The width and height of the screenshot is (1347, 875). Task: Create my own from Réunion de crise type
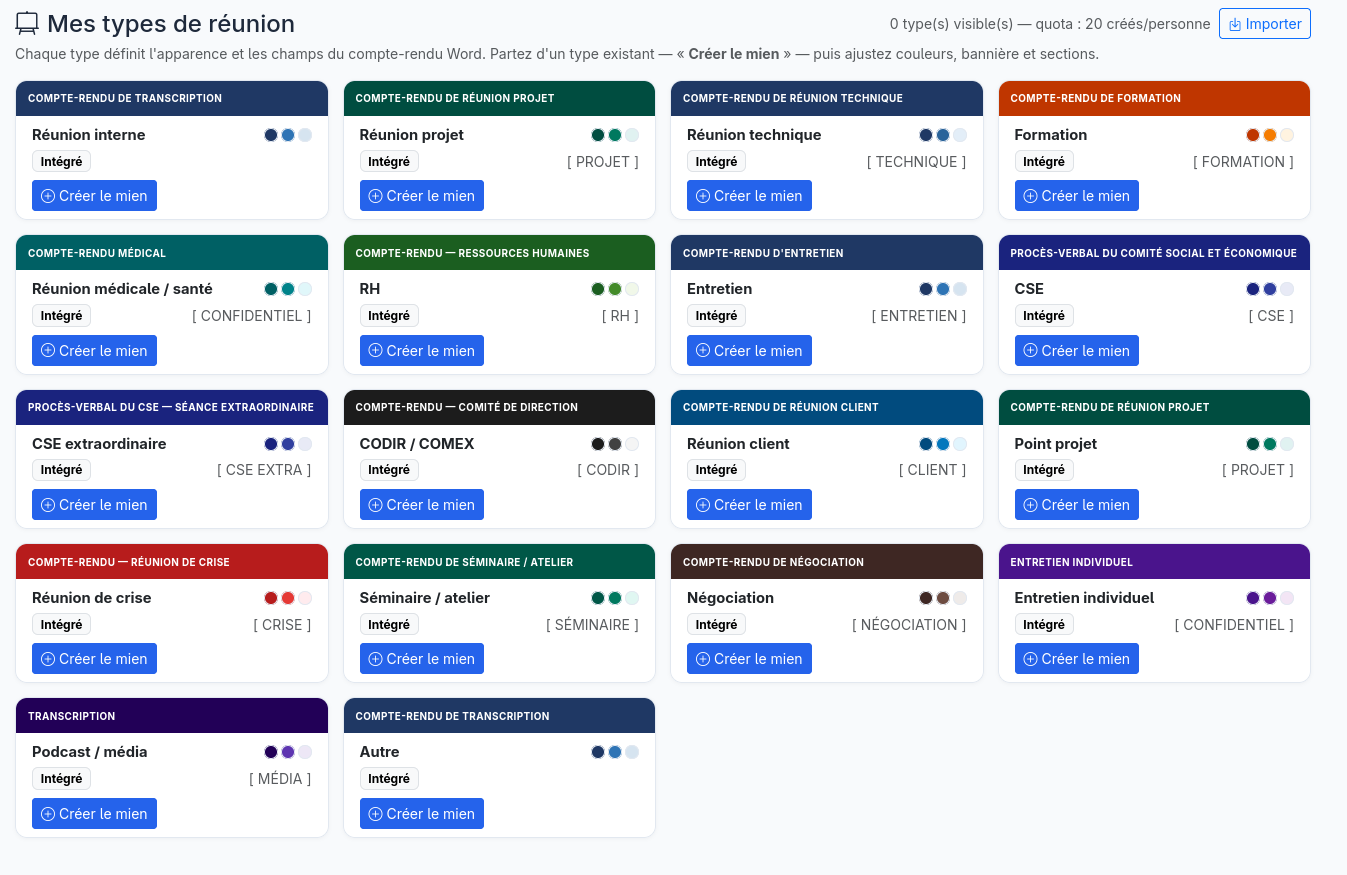coord(94,659)
